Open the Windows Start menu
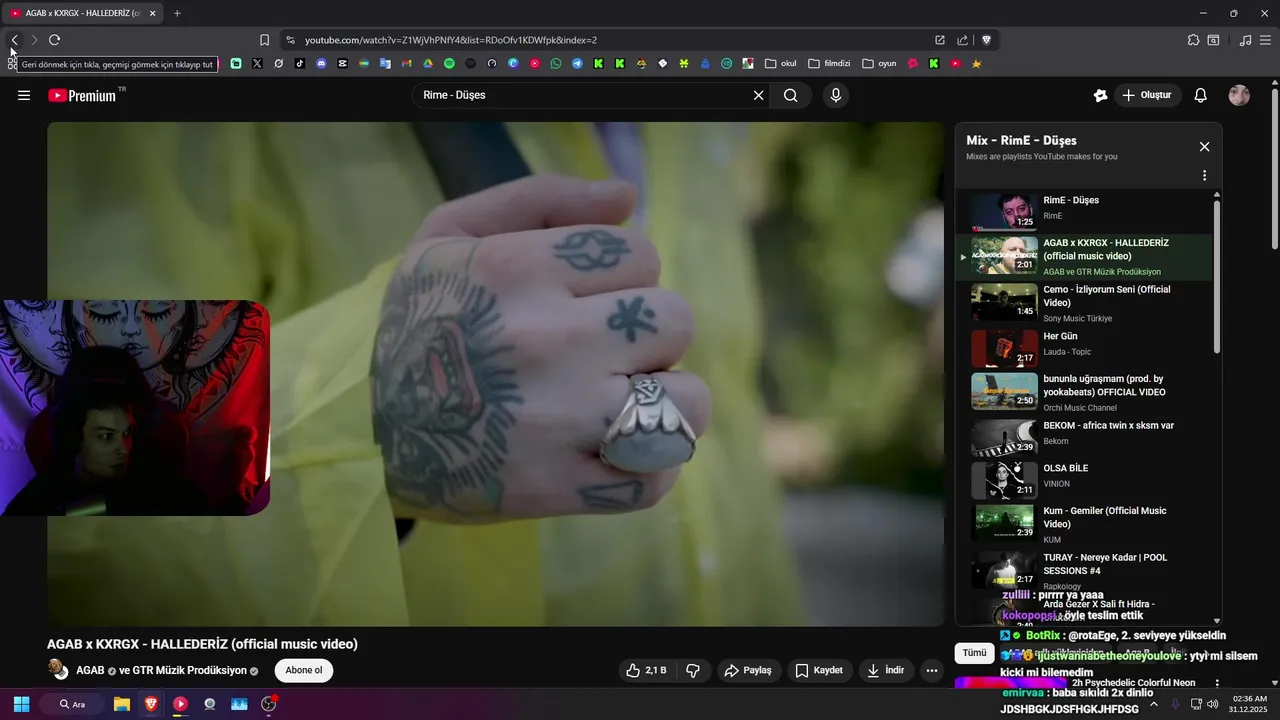The image size is (1280, 720). pos(21,704)
